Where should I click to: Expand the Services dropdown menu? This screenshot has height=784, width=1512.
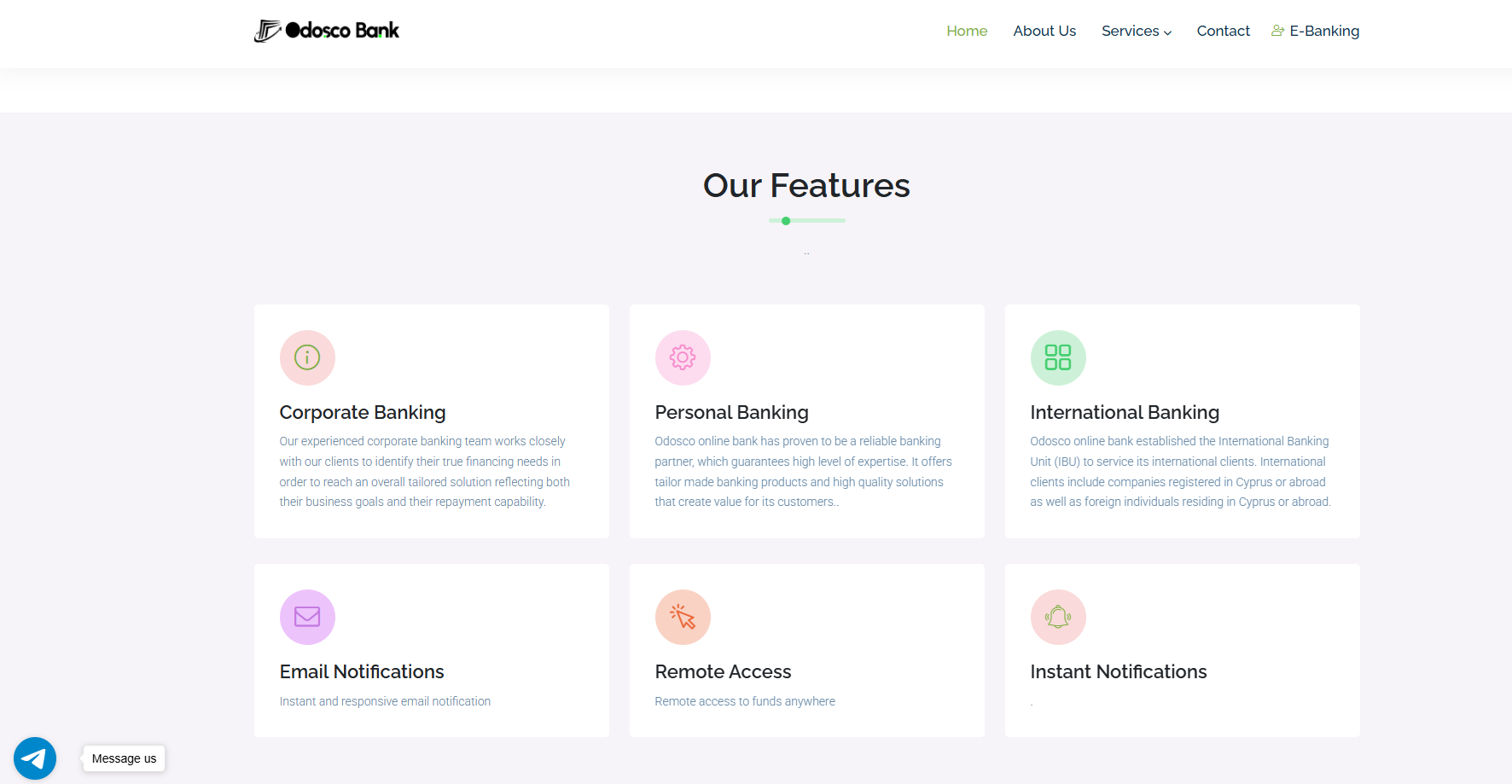(1136, 31)
